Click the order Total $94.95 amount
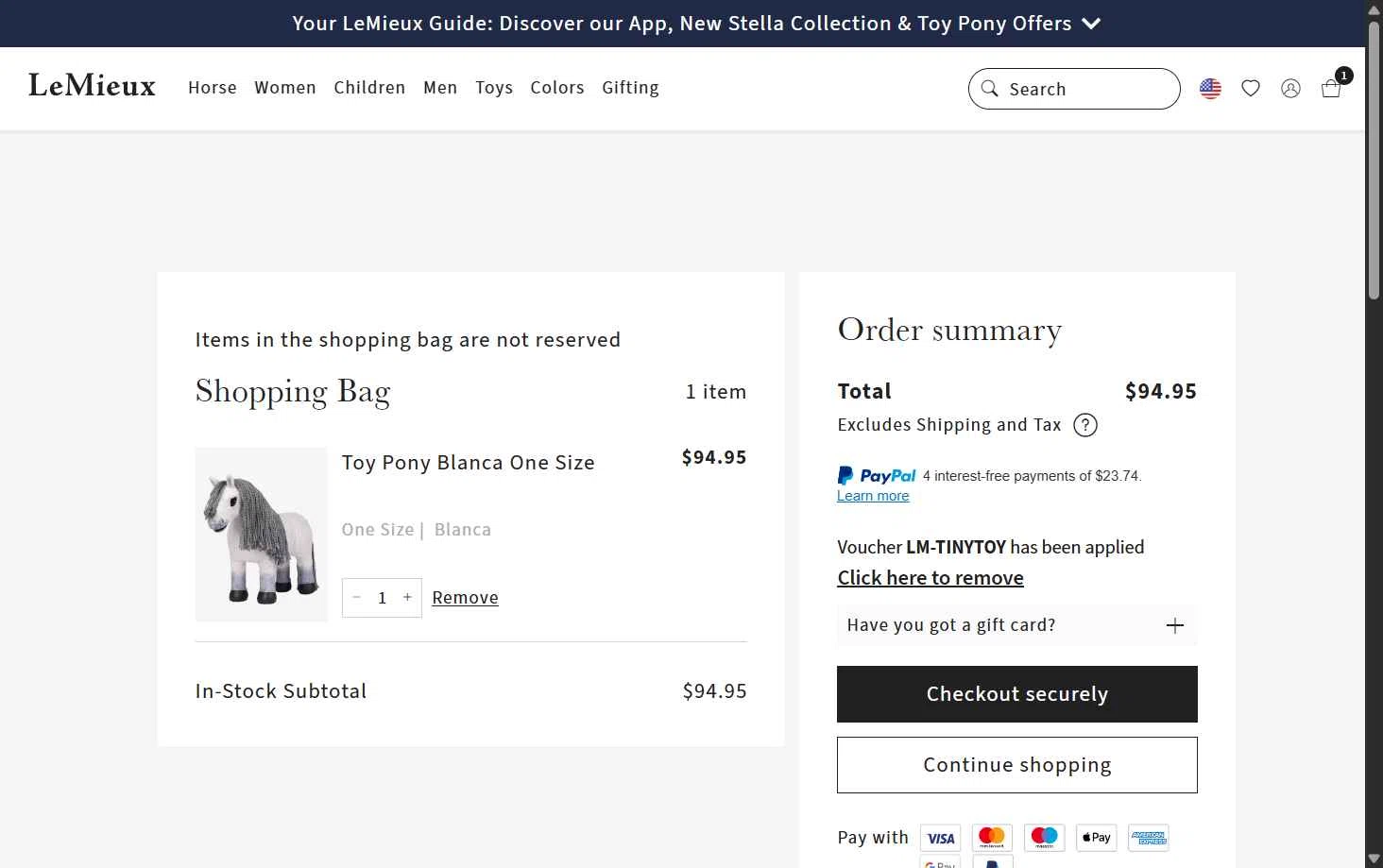 coord(1161,391)
